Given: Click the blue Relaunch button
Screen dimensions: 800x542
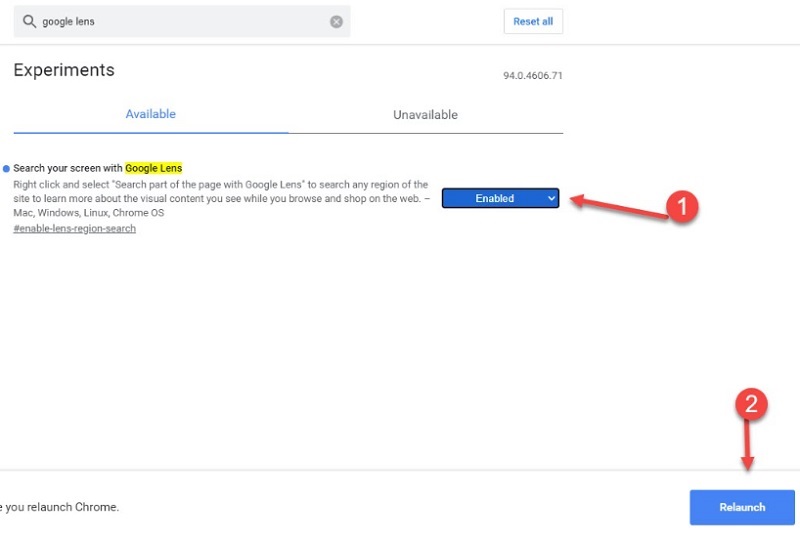Looking at the screenshot, I should click(x=742, y=507).
